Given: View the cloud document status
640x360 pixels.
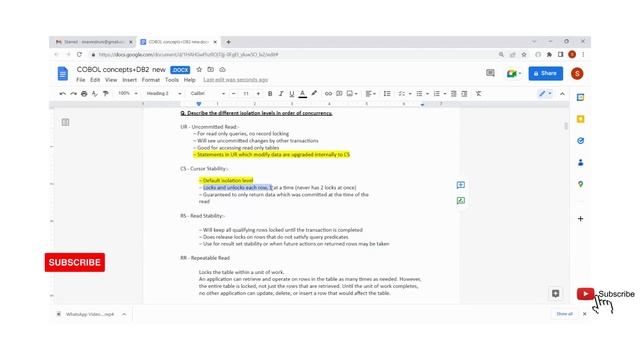Looking at the screenshot, I should (222, 70).
